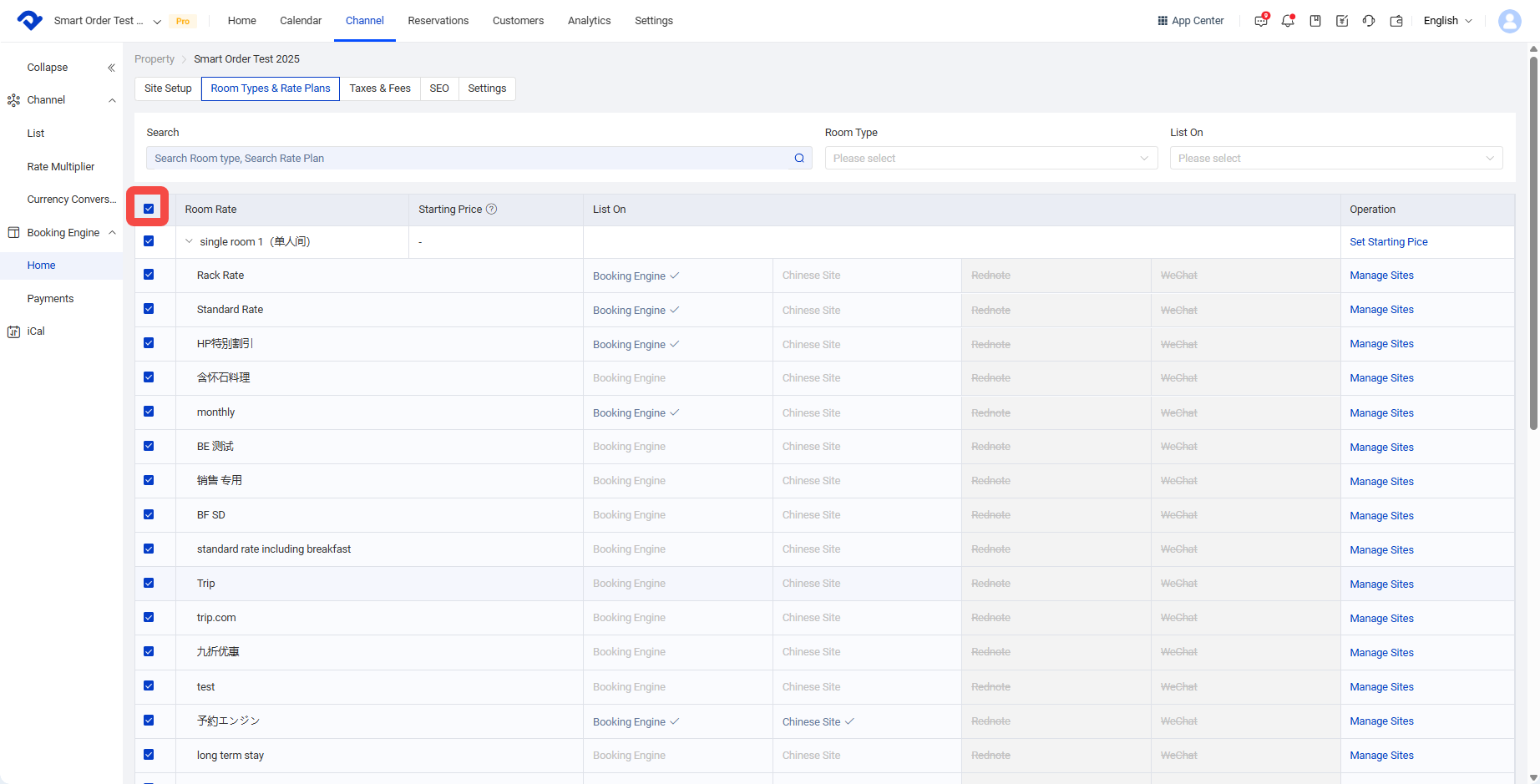Click the user avatar icon
This screenshot has height=784, width=1540.
tap(1510, 21)
